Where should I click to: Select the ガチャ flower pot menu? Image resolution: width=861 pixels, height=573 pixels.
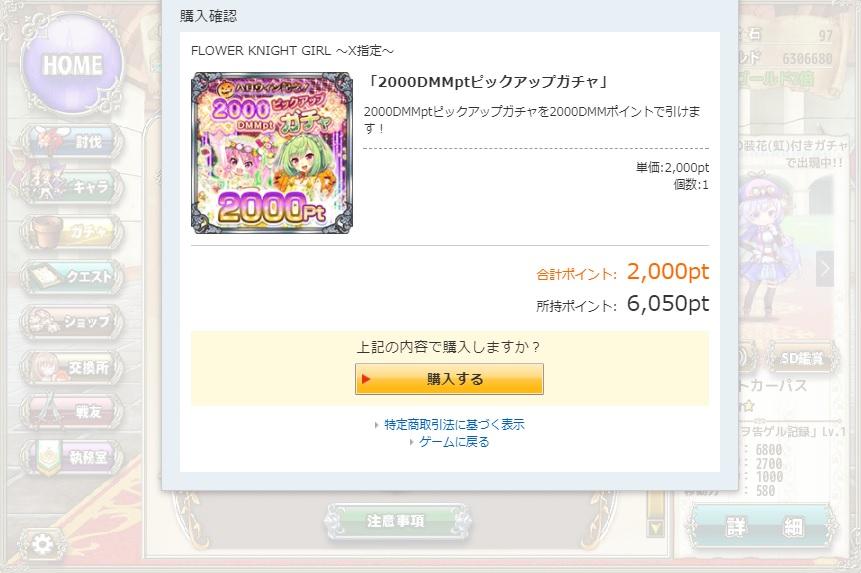click(71, 232)
